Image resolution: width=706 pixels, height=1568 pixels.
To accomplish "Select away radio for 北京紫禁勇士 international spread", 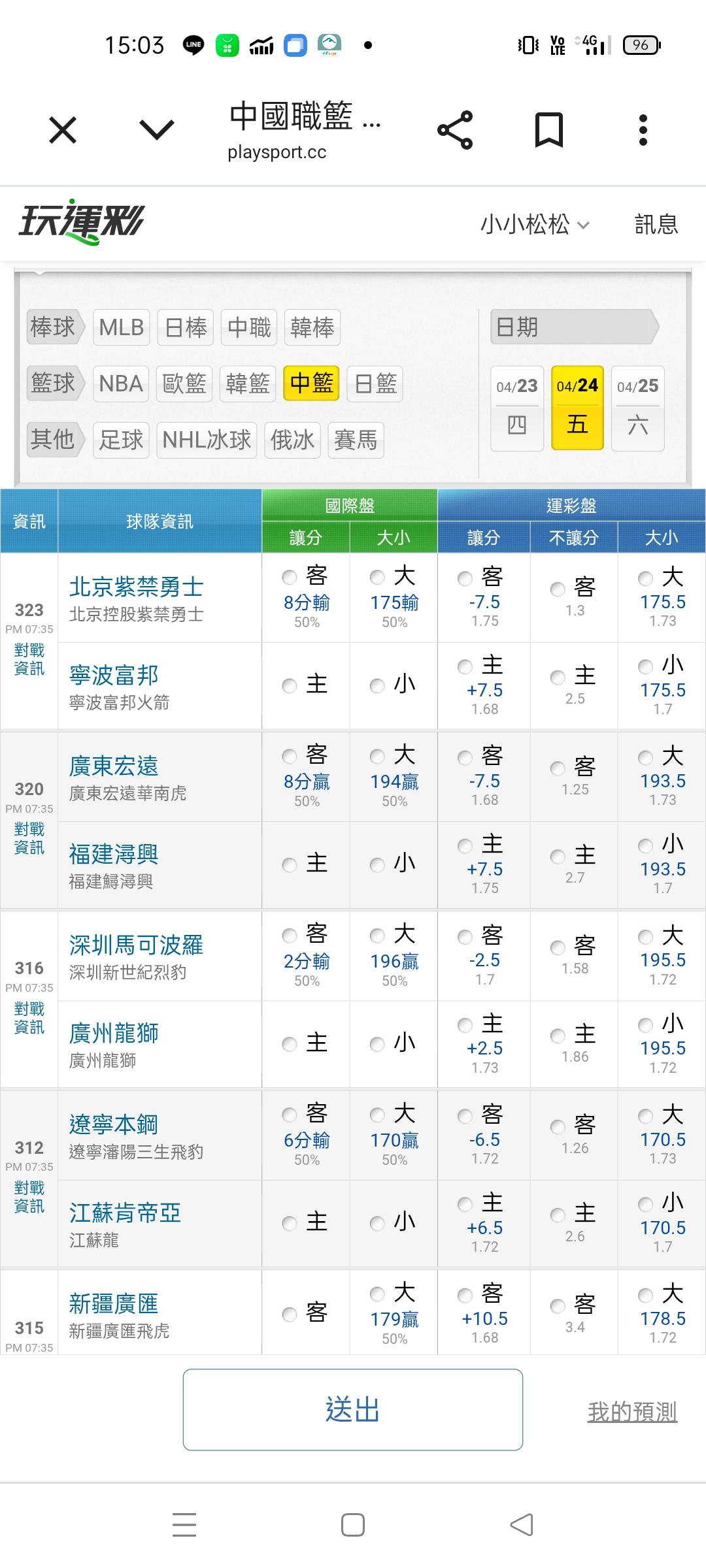I will click(x=290, y=578).
